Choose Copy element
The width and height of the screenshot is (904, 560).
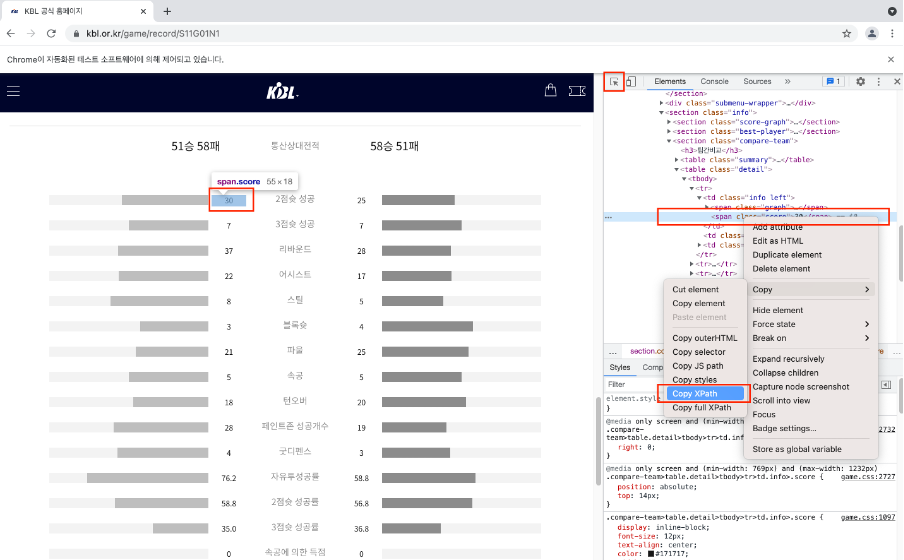tap(699, 303)
